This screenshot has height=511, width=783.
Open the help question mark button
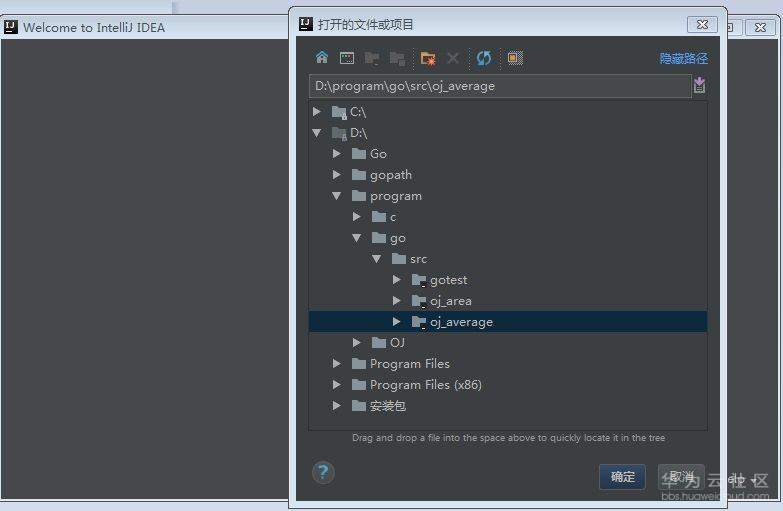click(323, 472)
